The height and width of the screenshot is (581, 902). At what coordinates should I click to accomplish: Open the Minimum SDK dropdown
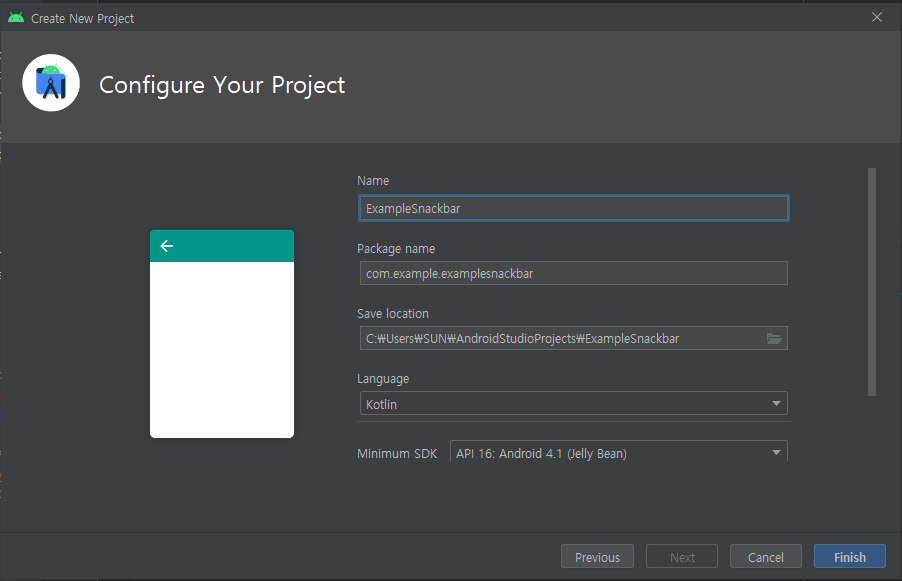[618, 452]
